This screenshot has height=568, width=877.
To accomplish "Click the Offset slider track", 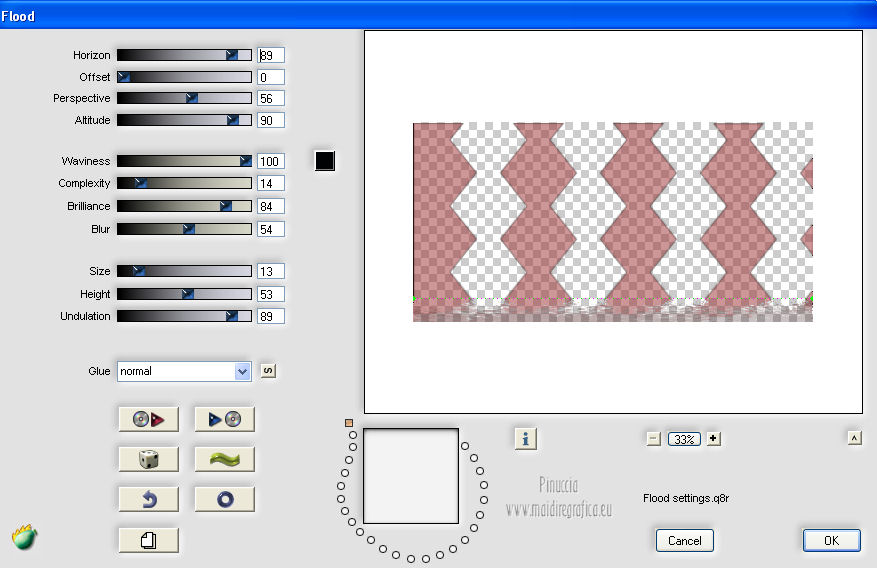I will (x=184, y=77).
